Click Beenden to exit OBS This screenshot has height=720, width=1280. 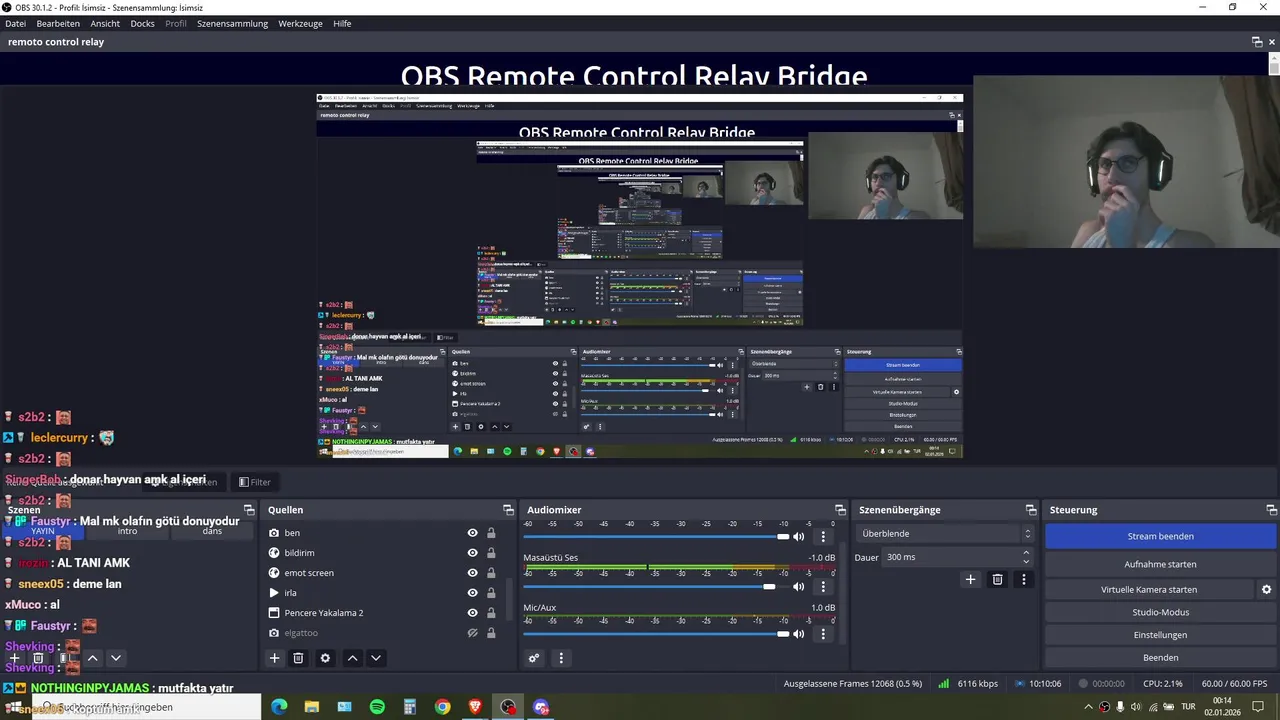pos(1161,658)
